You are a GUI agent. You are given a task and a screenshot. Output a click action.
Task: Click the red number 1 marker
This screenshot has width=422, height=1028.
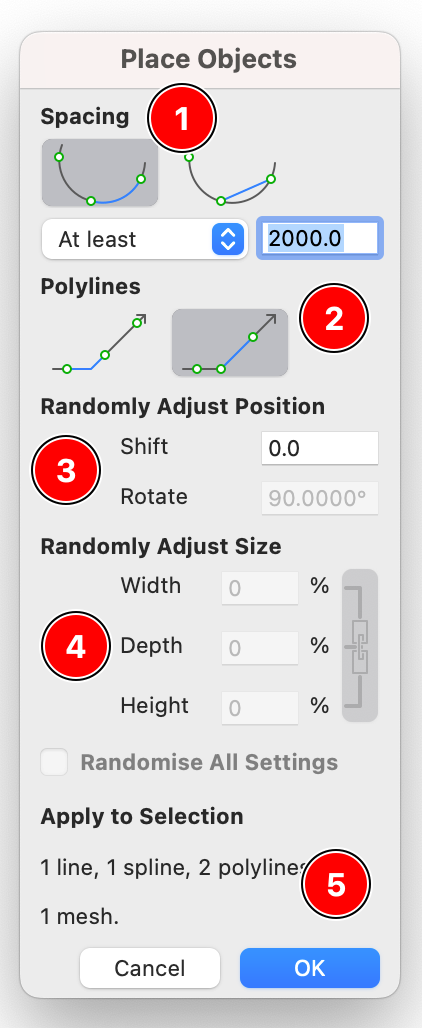pyautogui.click(x=182, y=119)
